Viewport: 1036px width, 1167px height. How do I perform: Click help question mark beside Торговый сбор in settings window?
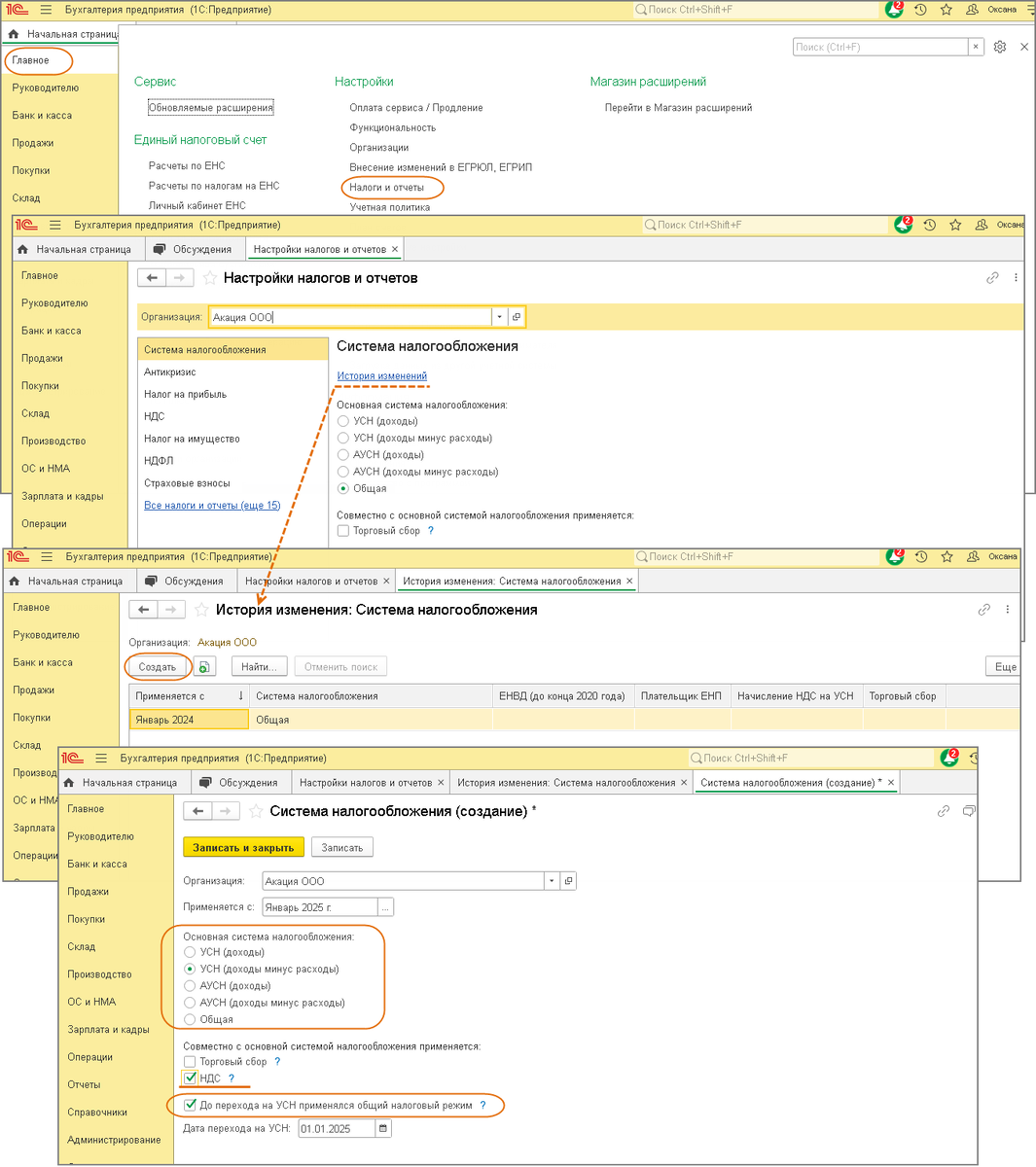pyautogui.click(x=431, y=531)
